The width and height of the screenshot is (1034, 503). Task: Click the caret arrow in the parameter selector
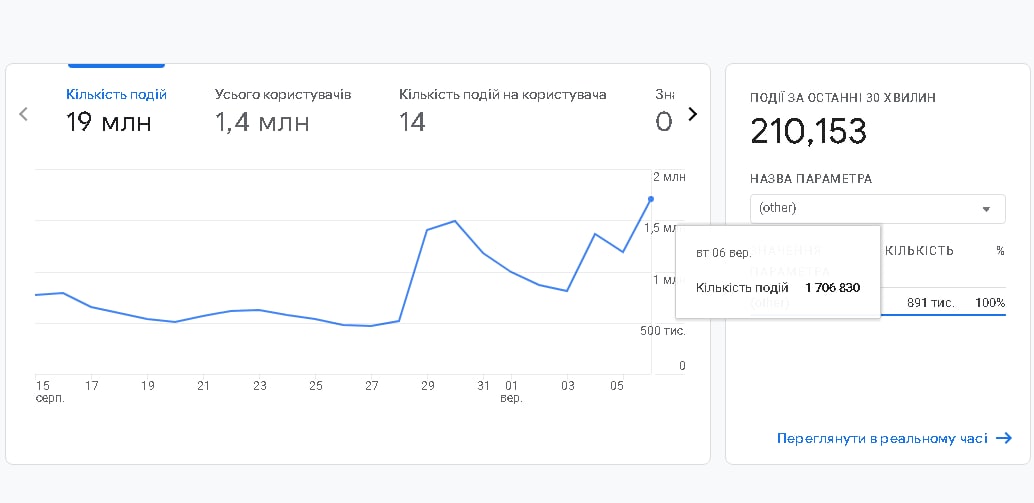(986, 209)
